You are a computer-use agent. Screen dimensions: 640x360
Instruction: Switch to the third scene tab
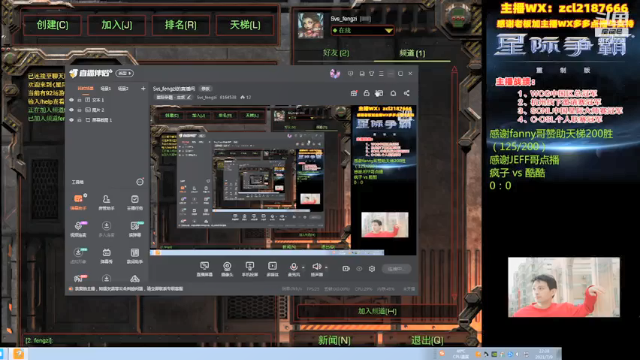[x=123, y=89]
